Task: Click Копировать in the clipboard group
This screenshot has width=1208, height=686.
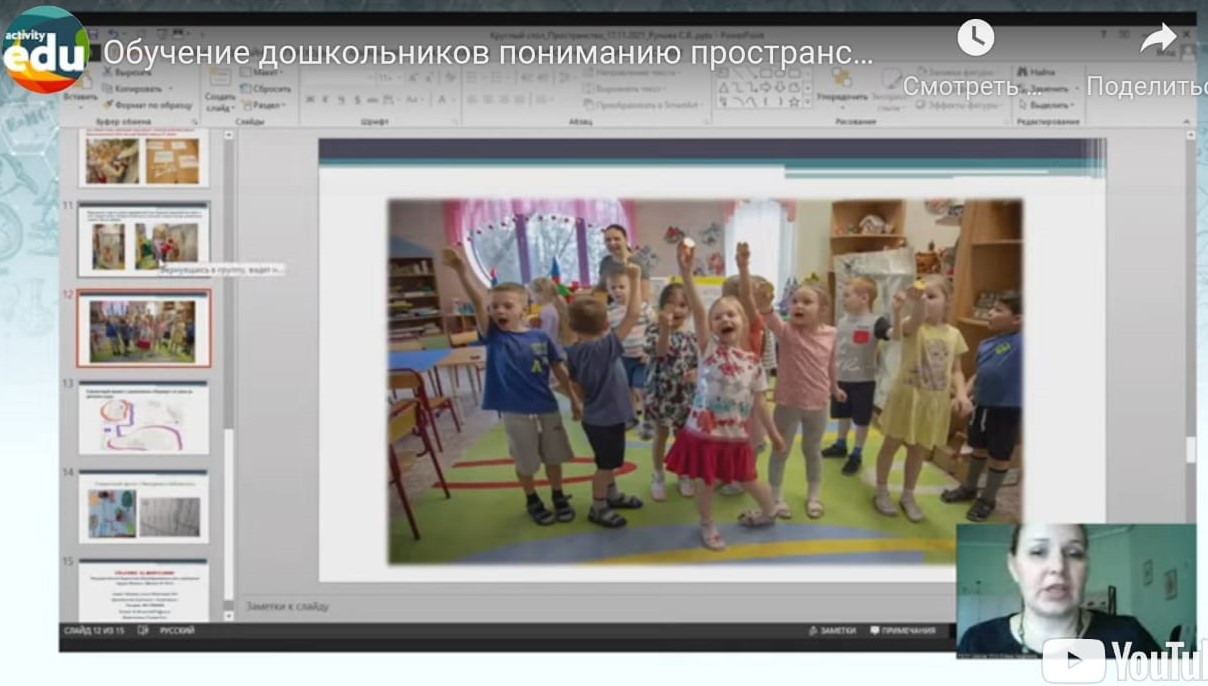Action: 138,88
